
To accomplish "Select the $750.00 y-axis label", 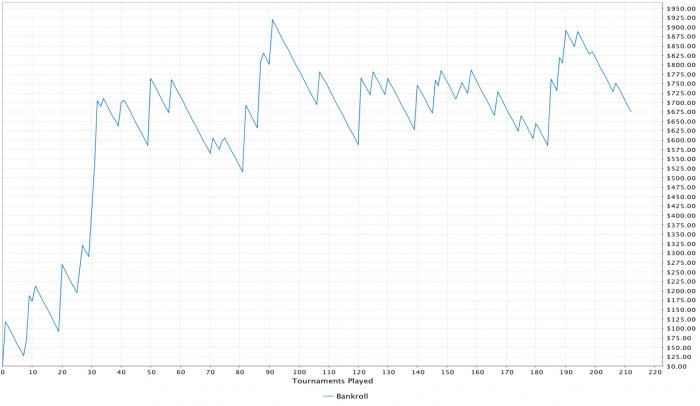I will [x=681, y=84].
